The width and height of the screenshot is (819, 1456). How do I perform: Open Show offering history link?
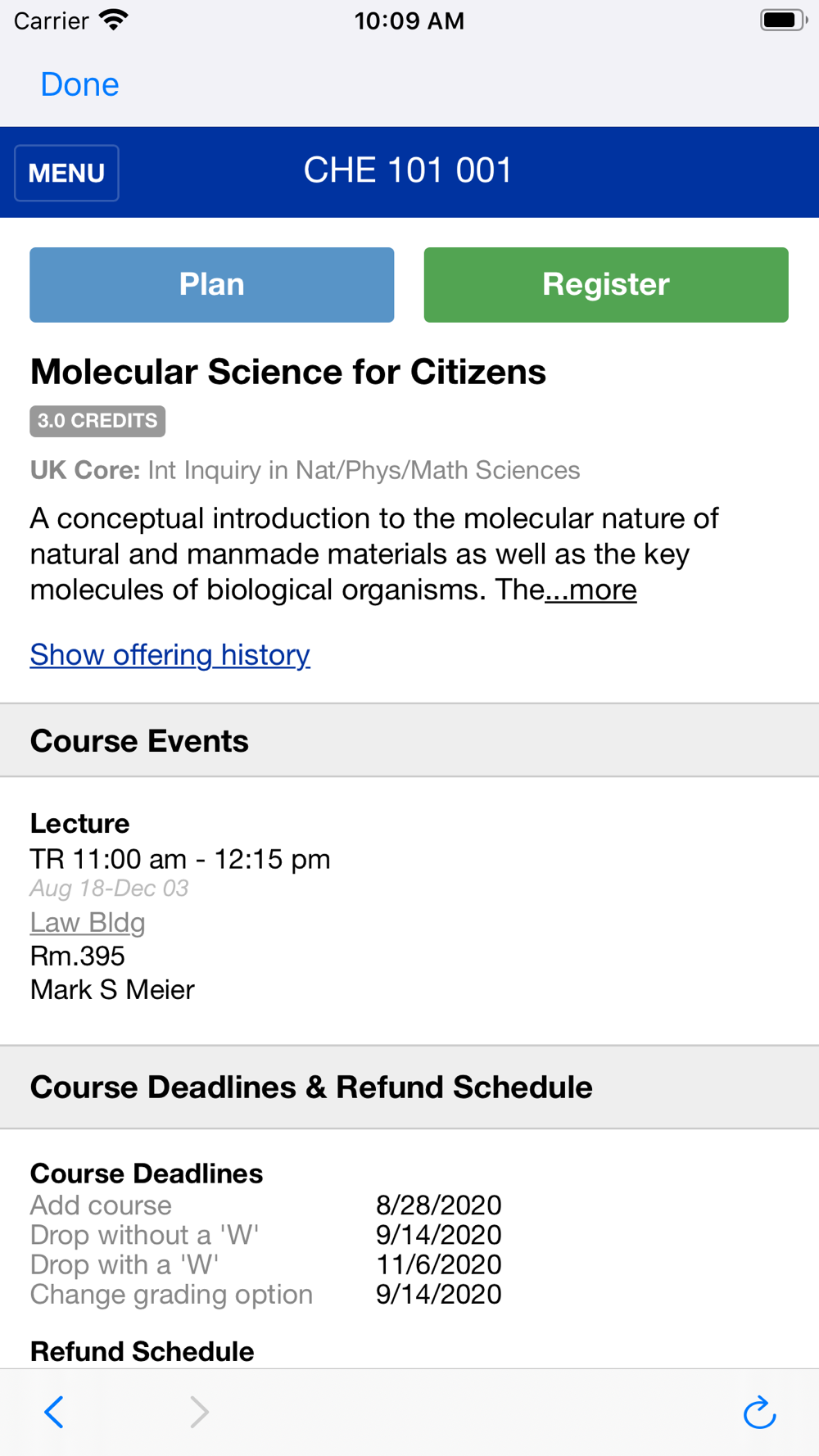pyautogui.click(x=170, y=655)
